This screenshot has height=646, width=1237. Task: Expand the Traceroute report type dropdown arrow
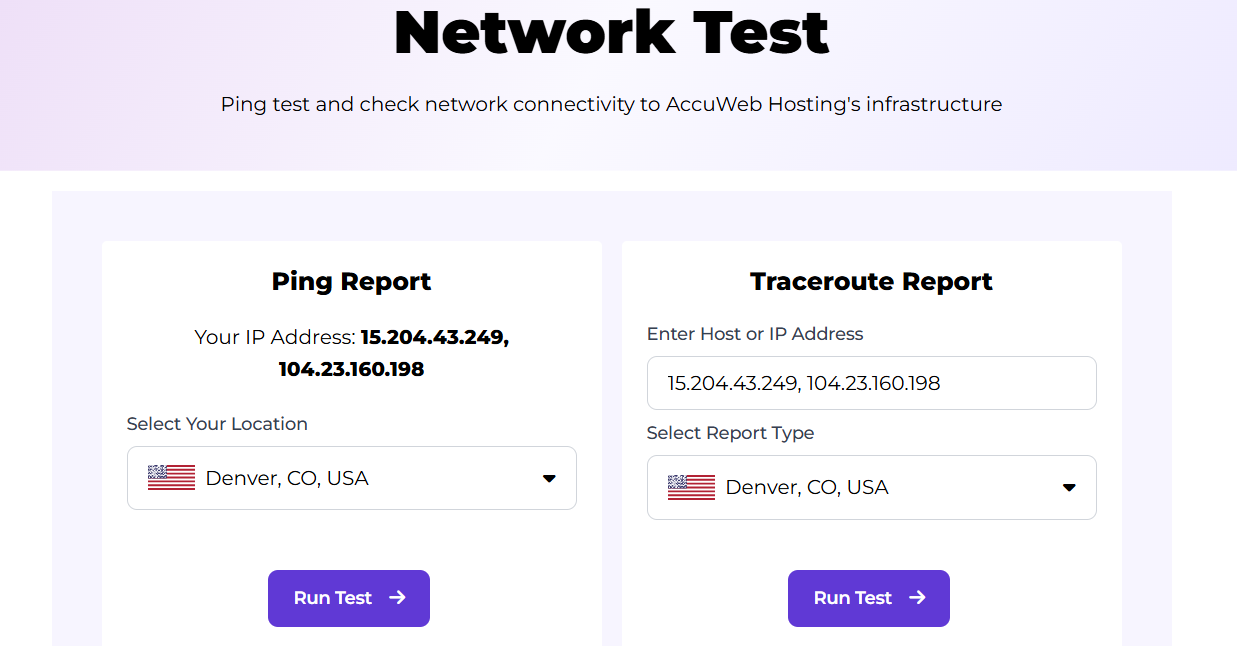pyautogui.click(x=1069, y=488)
